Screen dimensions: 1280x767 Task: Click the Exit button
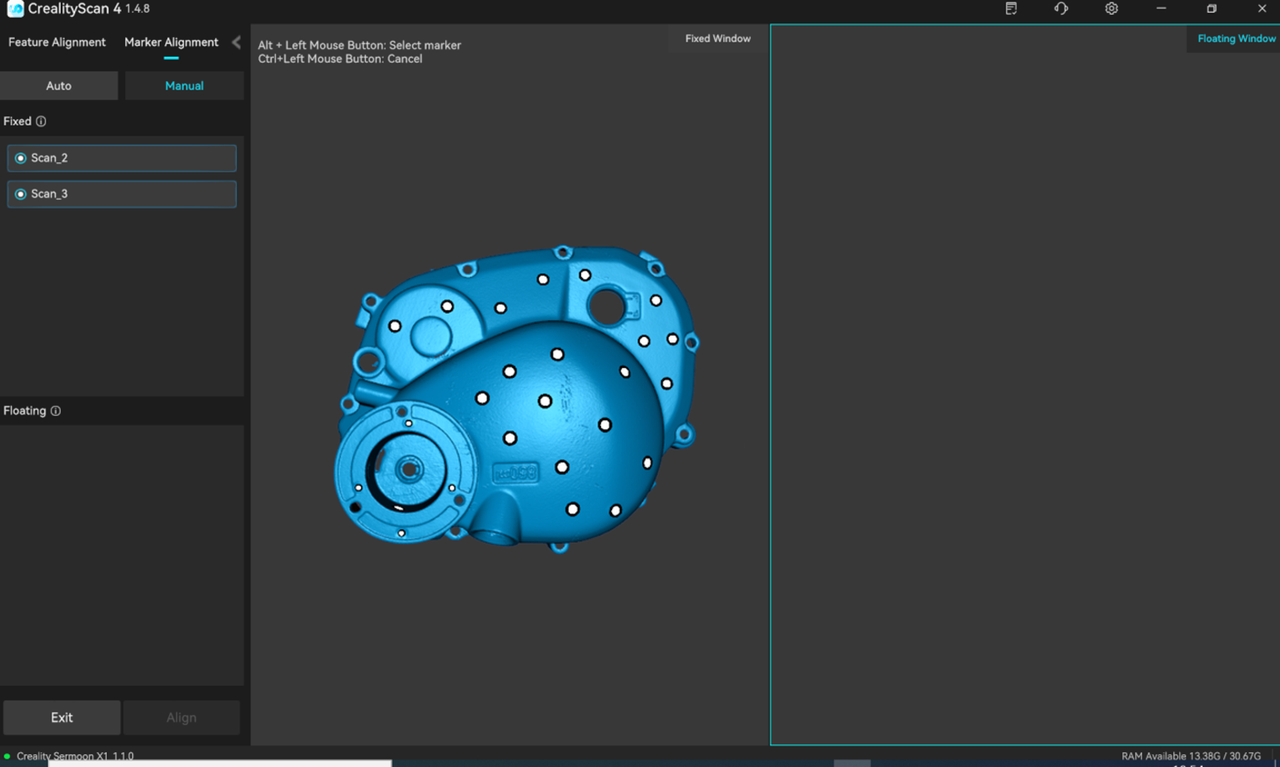click(x=62, y=717)
